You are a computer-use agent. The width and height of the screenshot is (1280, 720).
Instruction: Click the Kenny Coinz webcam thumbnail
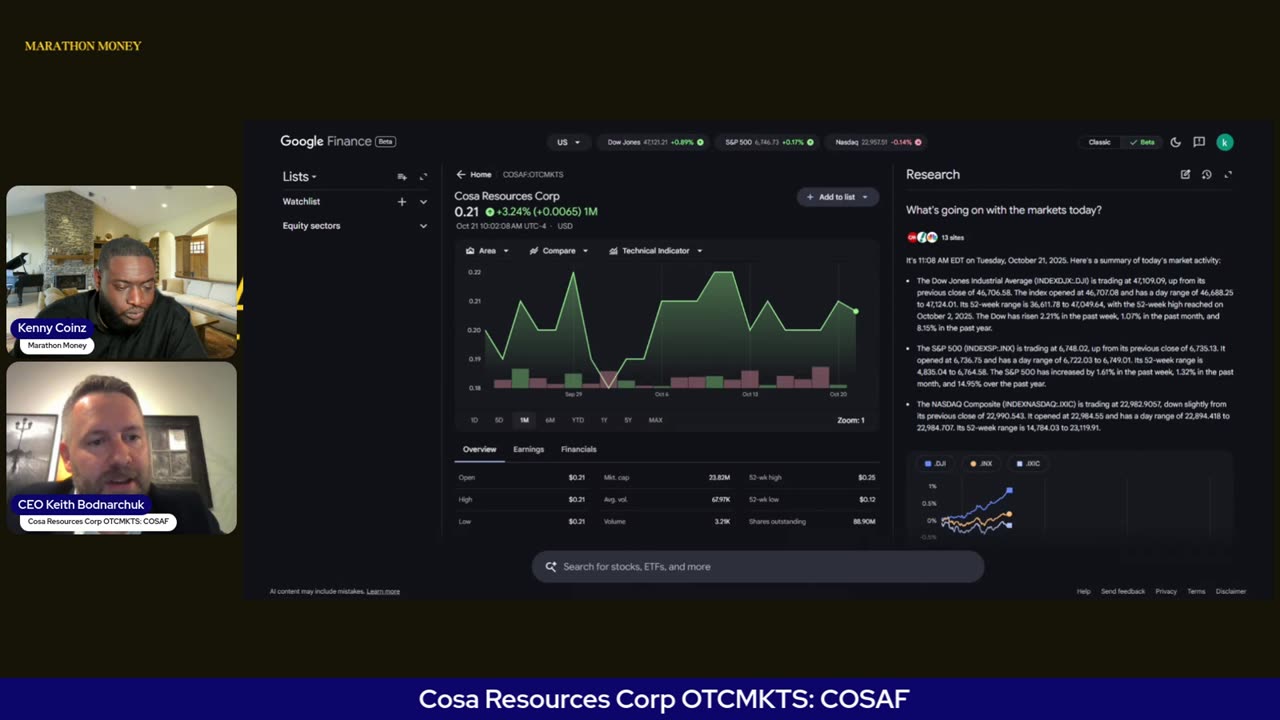click(x=121, y=272)
